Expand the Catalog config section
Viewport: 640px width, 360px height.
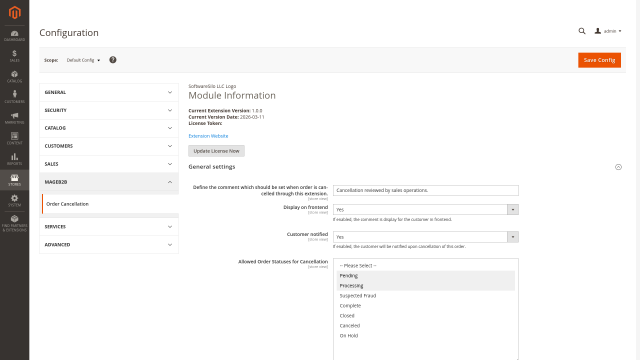click(x=109, y=128)
